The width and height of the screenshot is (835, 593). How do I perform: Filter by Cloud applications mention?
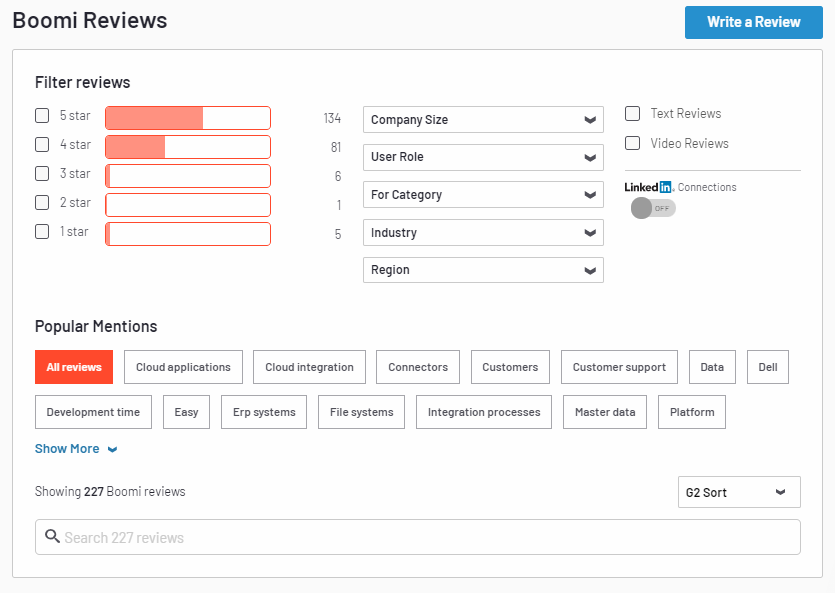pos(183,367)
